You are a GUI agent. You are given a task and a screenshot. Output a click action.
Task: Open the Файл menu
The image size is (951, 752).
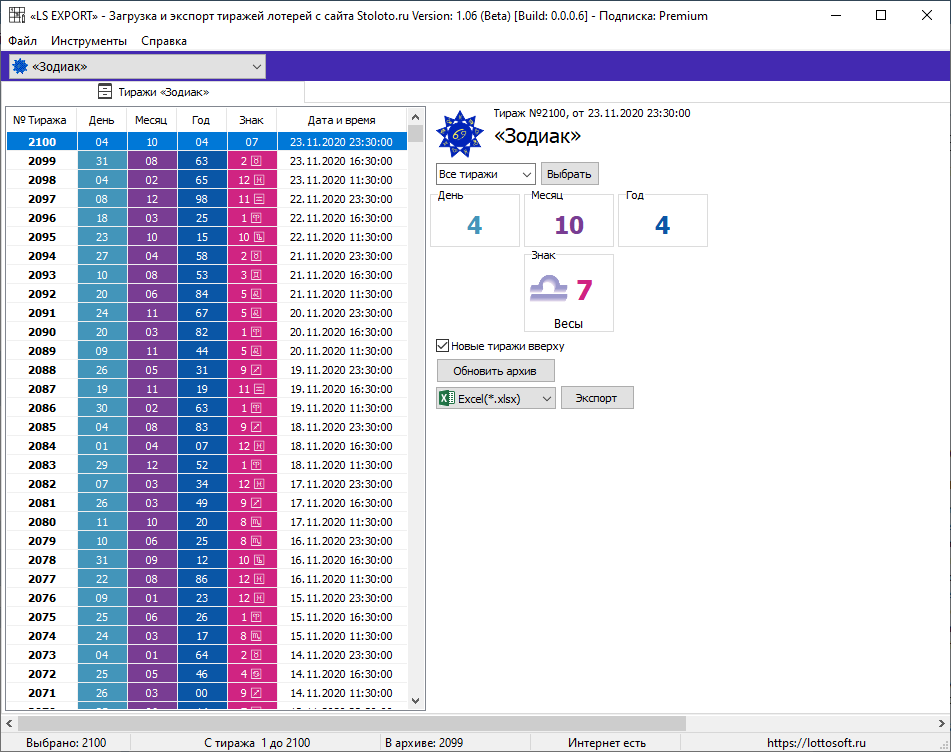pos(22,41)
